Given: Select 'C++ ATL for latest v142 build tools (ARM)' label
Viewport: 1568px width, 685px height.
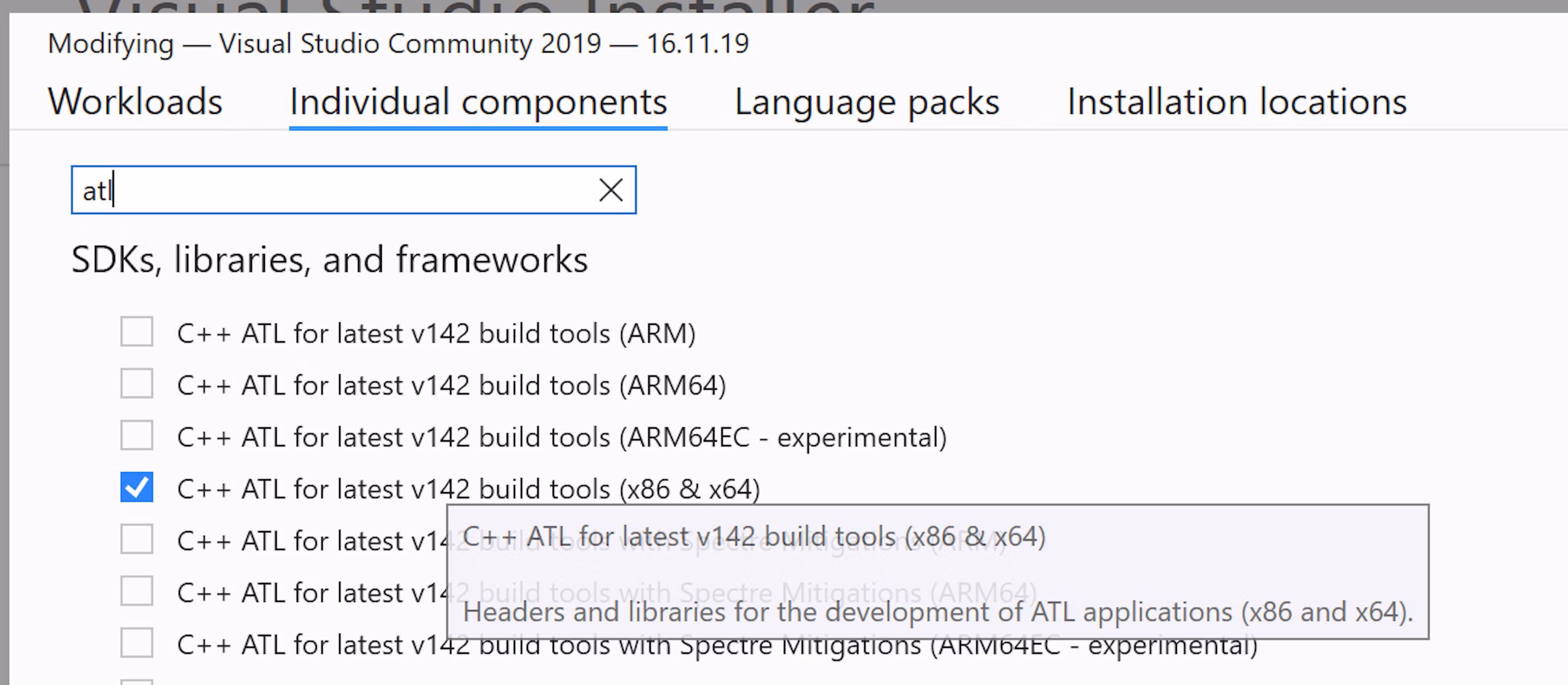Looking at the screenshot, I should (436, 334).
